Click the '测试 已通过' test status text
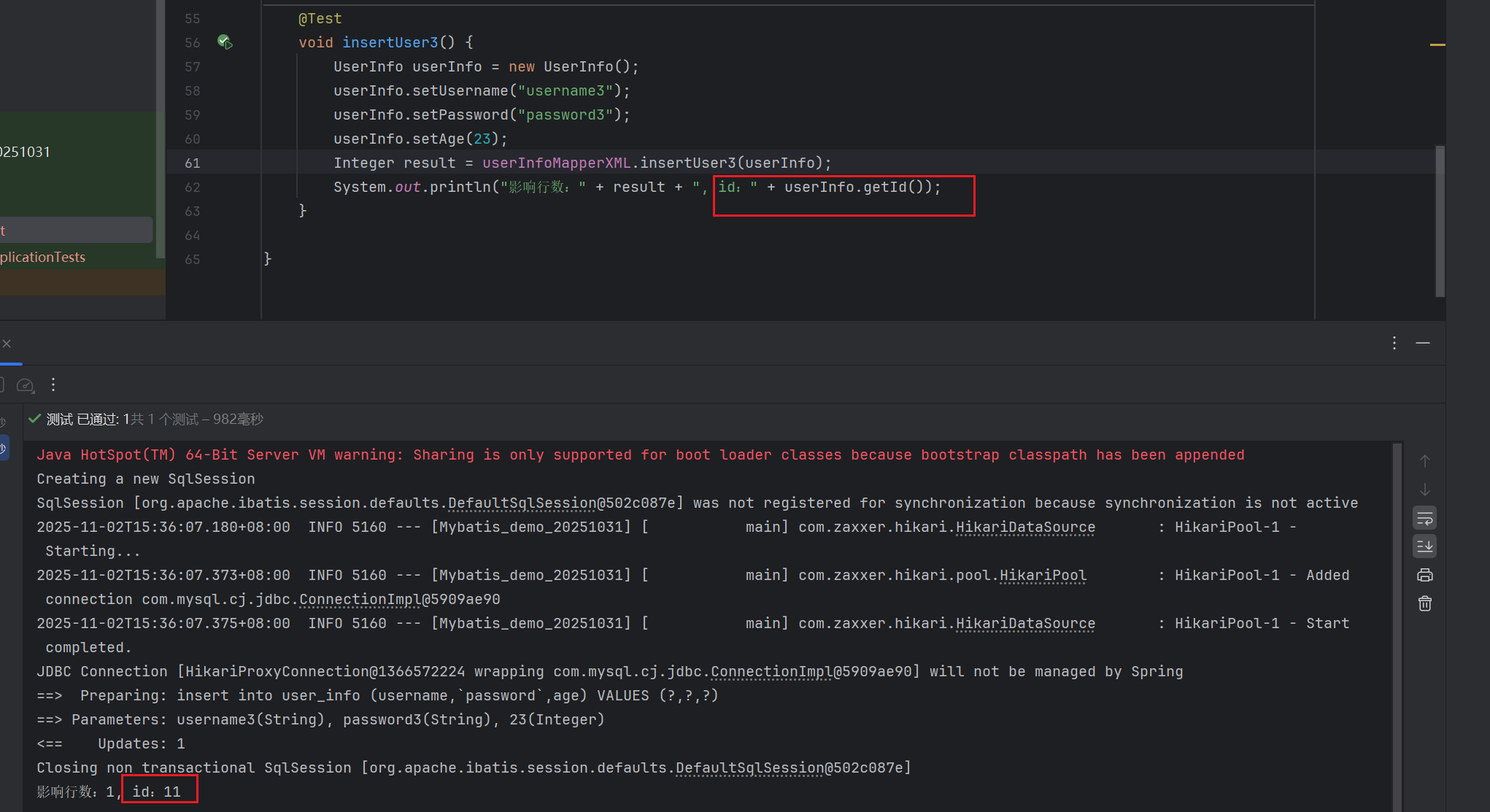Screen dimensions: 1490x812 pos(83,419)
